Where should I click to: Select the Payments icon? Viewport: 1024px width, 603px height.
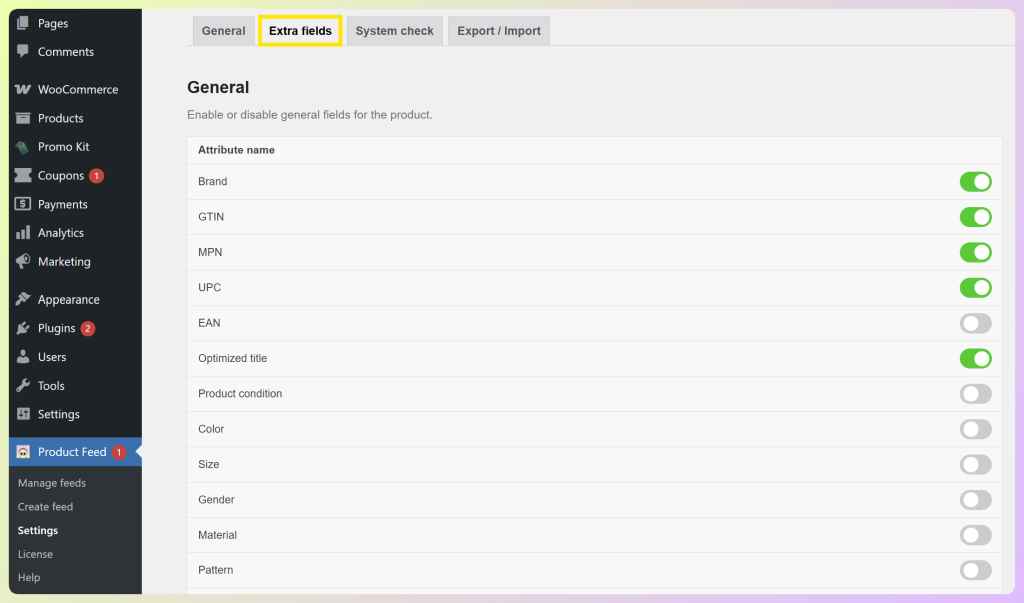pyautogui.click(x=22, y=204)
